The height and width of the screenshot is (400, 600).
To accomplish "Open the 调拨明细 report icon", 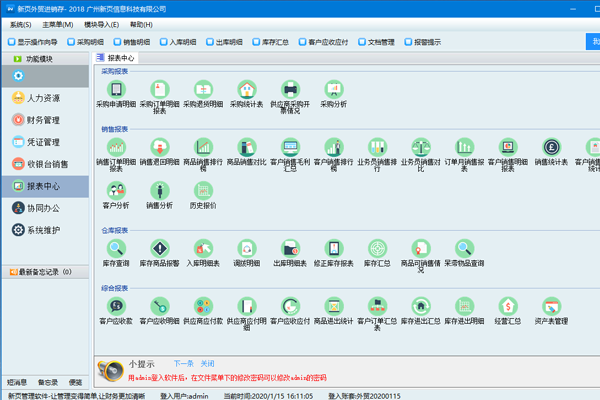I will (x=247, y=249).
